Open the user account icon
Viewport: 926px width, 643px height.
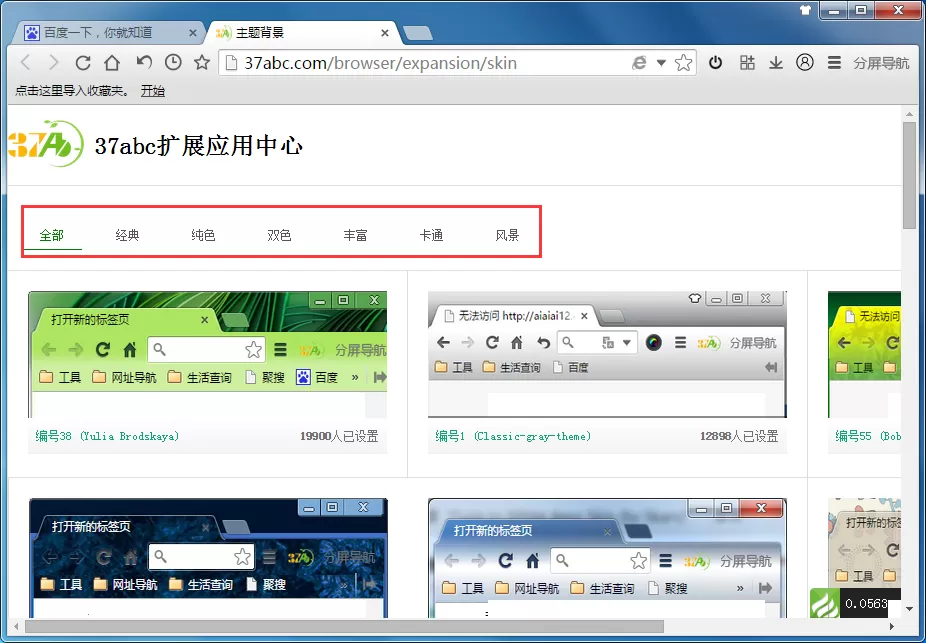(804, 62)
